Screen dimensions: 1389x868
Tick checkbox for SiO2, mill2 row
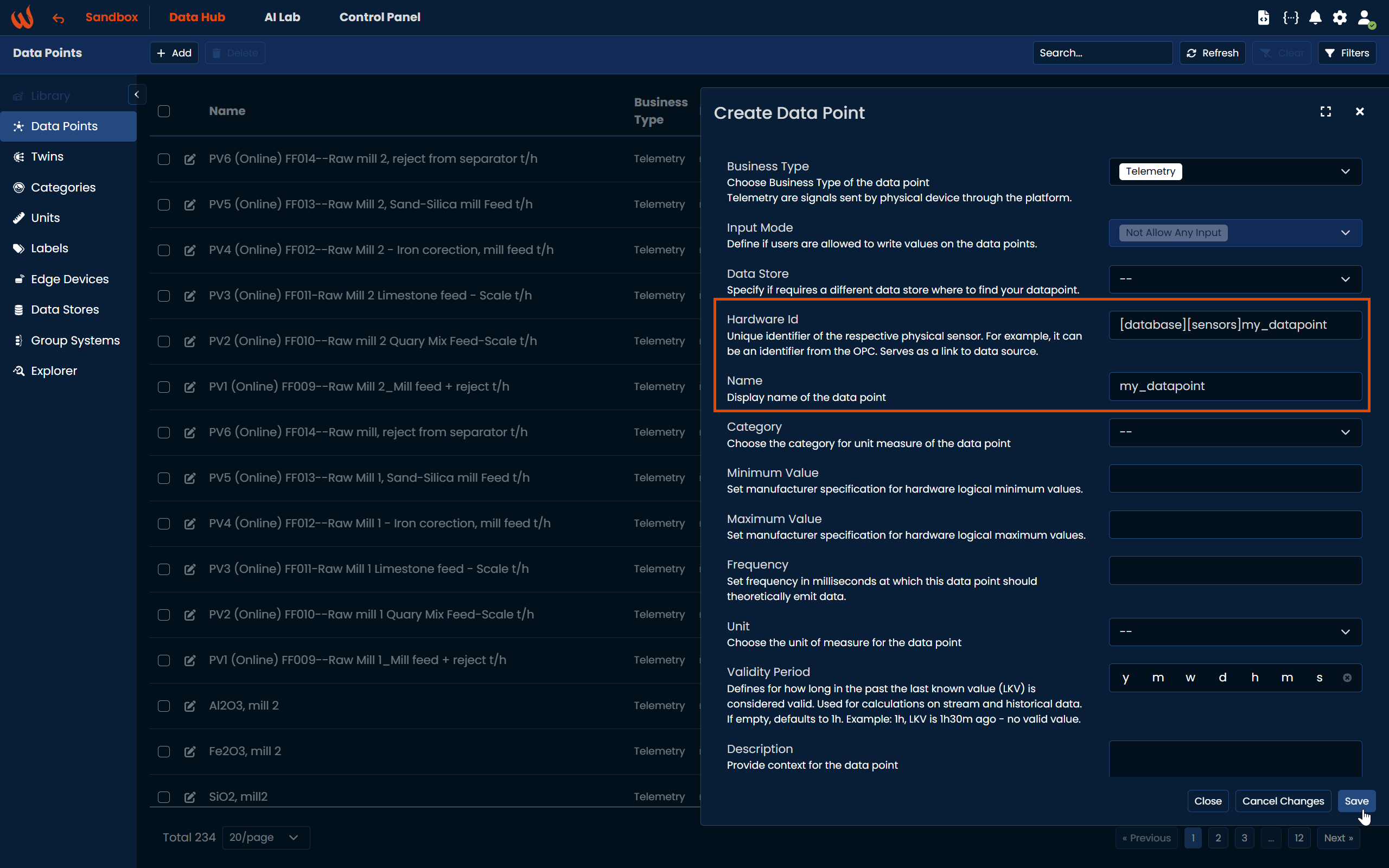click(164, 797)
